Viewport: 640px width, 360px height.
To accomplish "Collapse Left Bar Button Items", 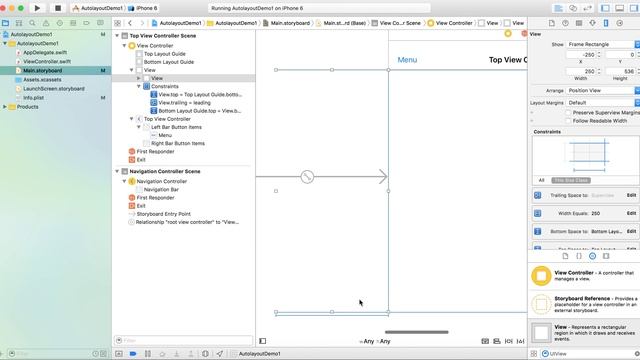I will click(x=139, y=127).
